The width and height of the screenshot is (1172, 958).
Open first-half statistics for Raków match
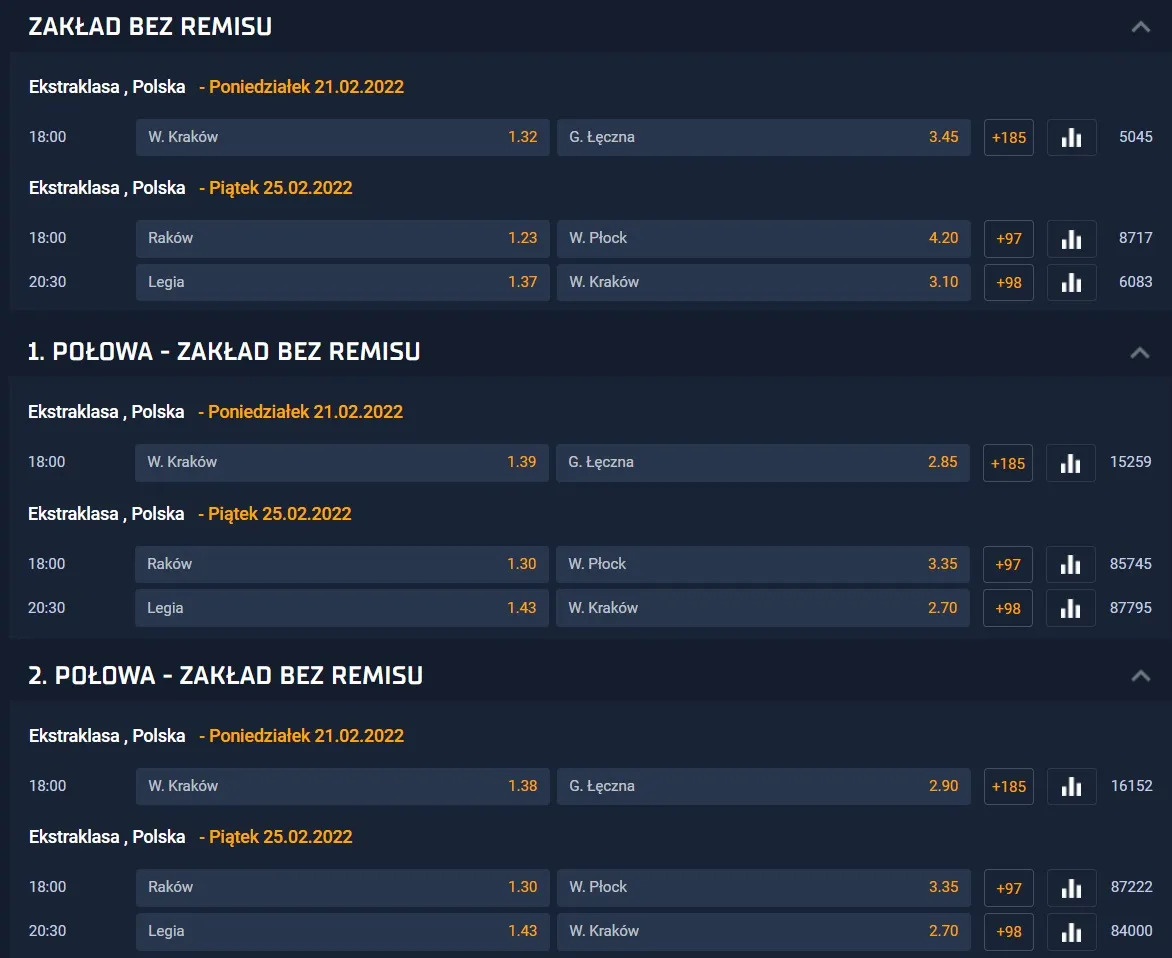(1070, 564)
